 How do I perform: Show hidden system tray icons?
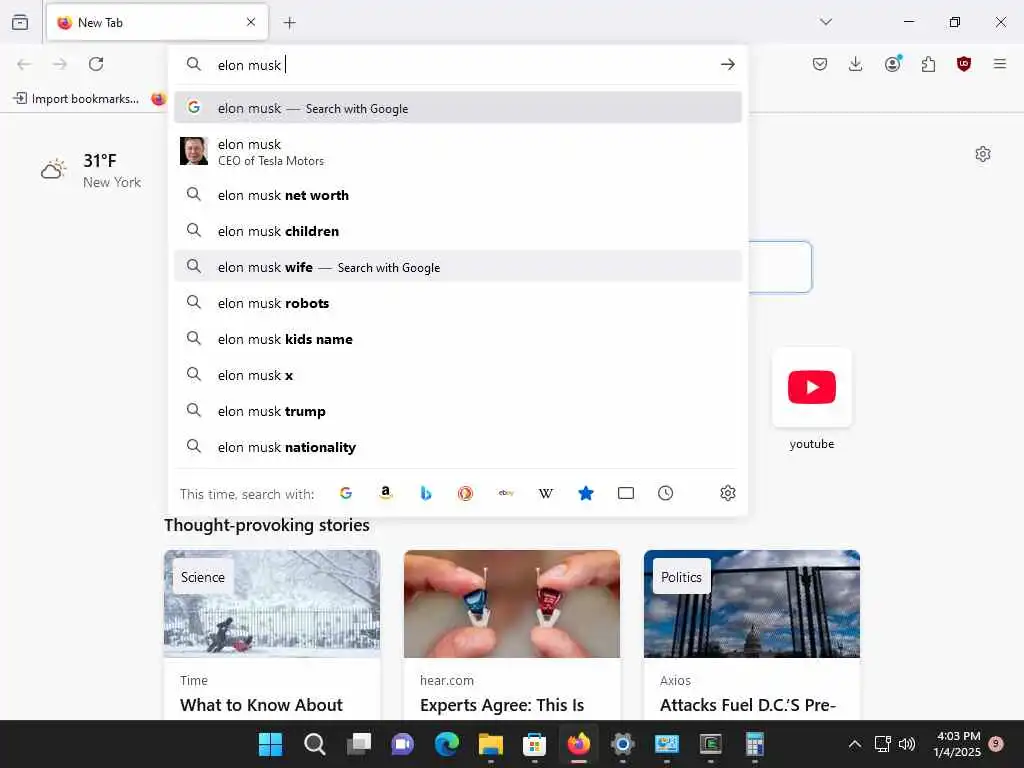click(x=854, y=744)
